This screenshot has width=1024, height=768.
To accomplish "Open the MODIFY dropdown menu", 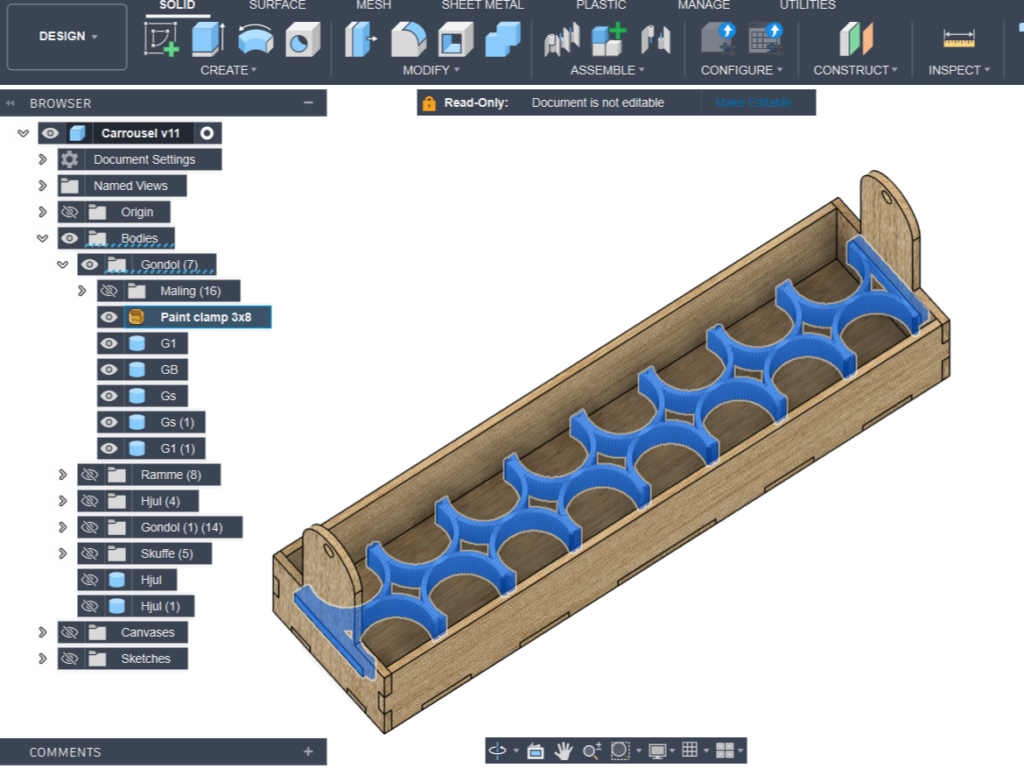I will pos(431,70).
